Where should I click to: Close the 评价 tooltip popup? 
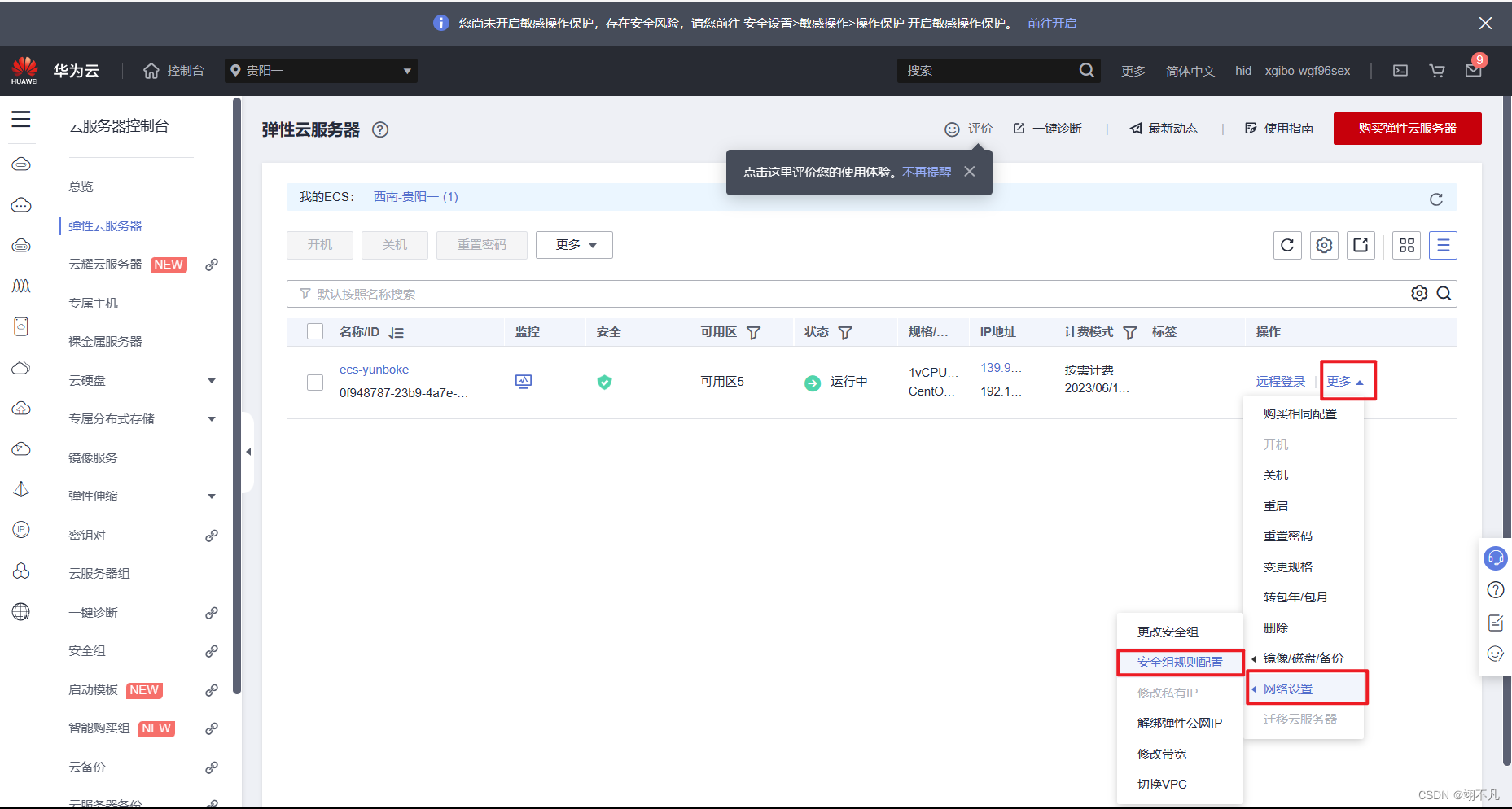(969, 172)
